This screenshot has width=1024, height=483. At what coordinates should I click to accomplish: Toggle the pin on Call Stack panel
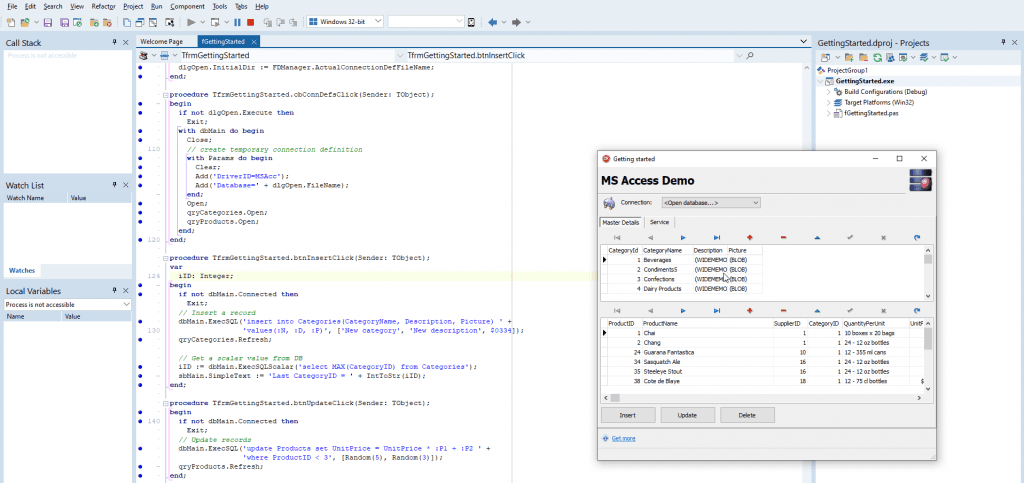coord(115,42)
